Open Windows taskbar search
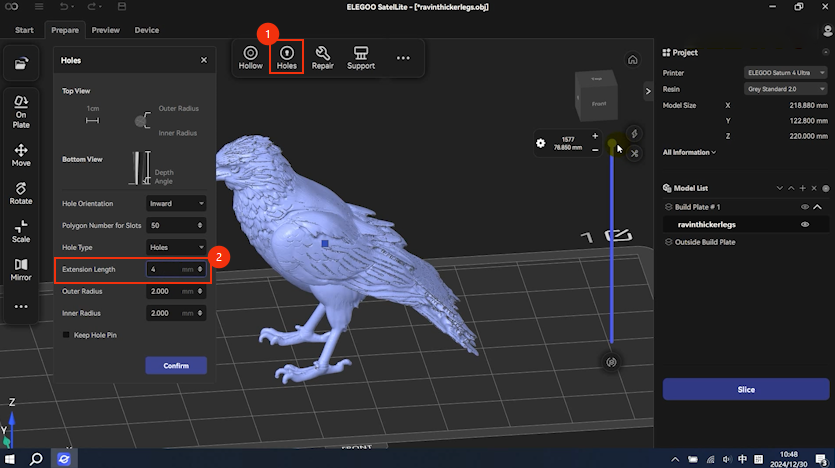This screenshot has height=468, width=835. [36, 458]
